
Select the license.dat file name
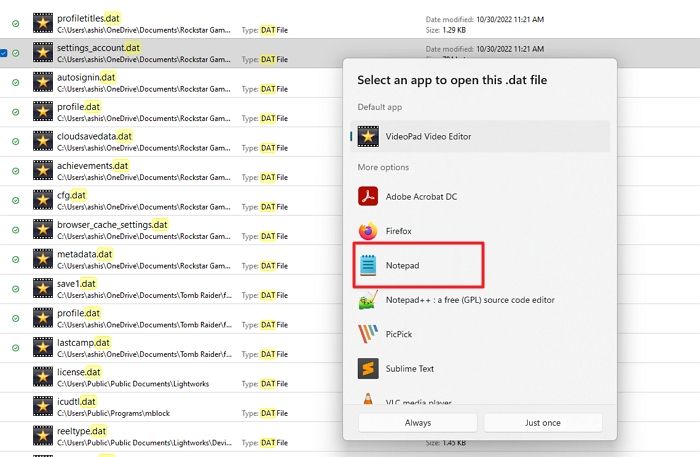click(x=79, y=372)
